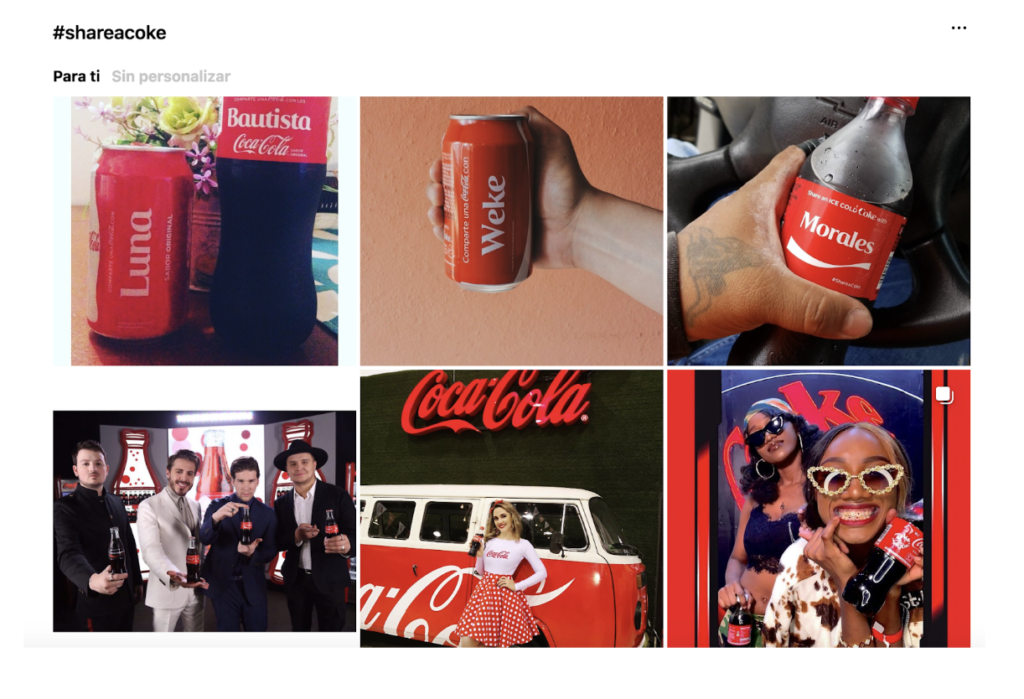Switch to the Para ti tab
The image size is (1024, 699).
pos(76,76)
